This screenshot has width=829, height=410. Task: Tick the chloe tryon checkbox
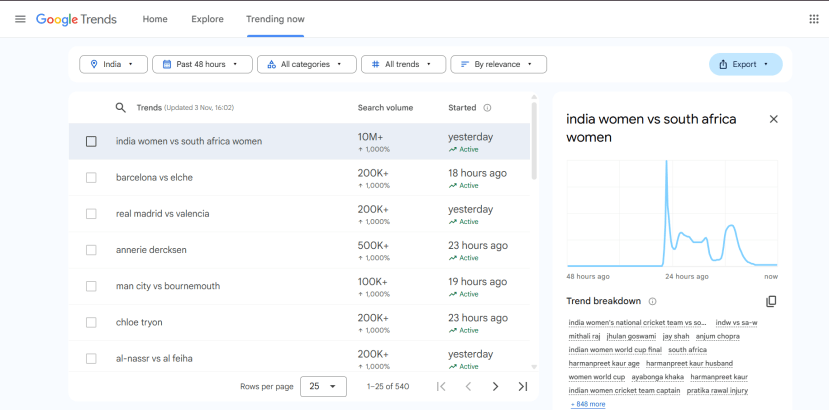tap(91, 322)
